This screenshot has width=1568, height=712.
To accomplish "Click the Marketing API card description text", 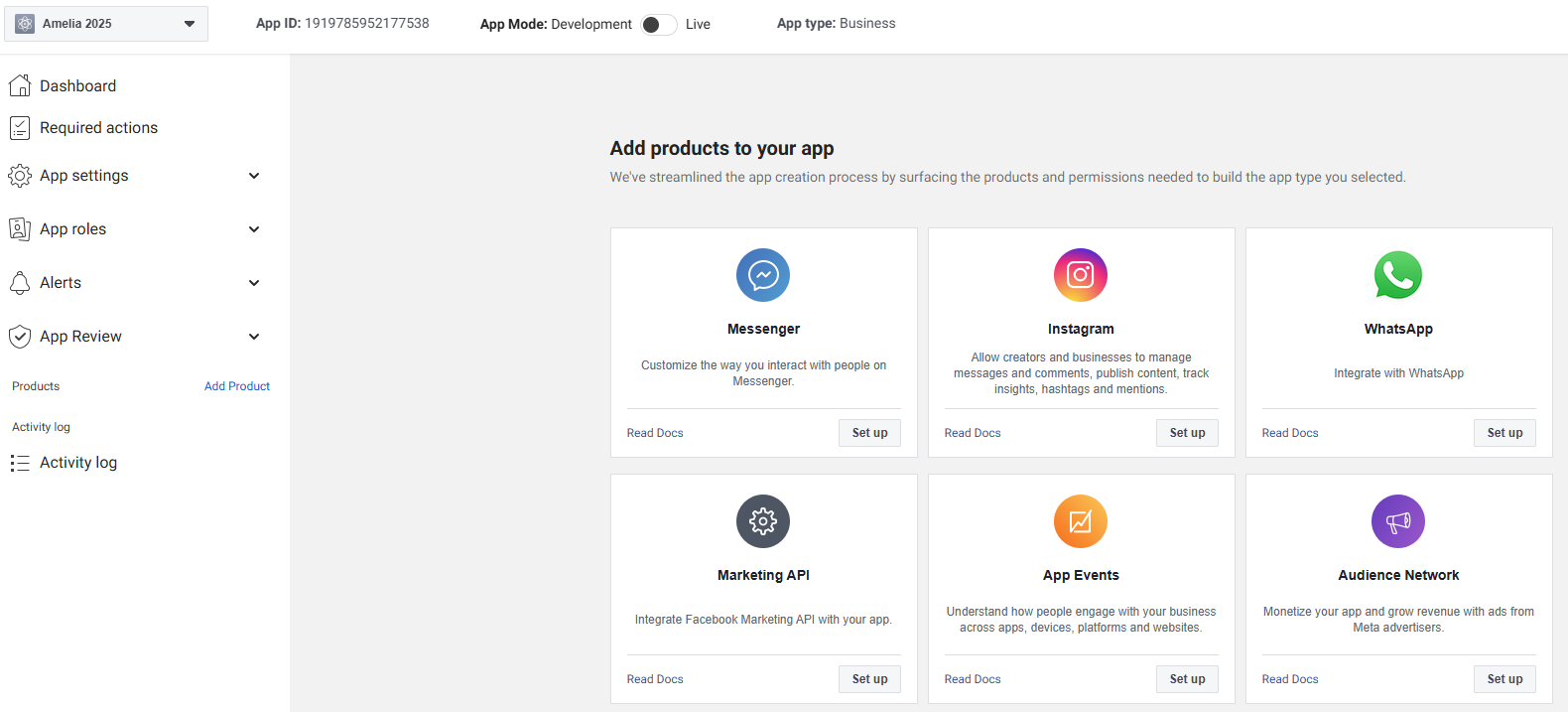I will click(x=763, y=620).
